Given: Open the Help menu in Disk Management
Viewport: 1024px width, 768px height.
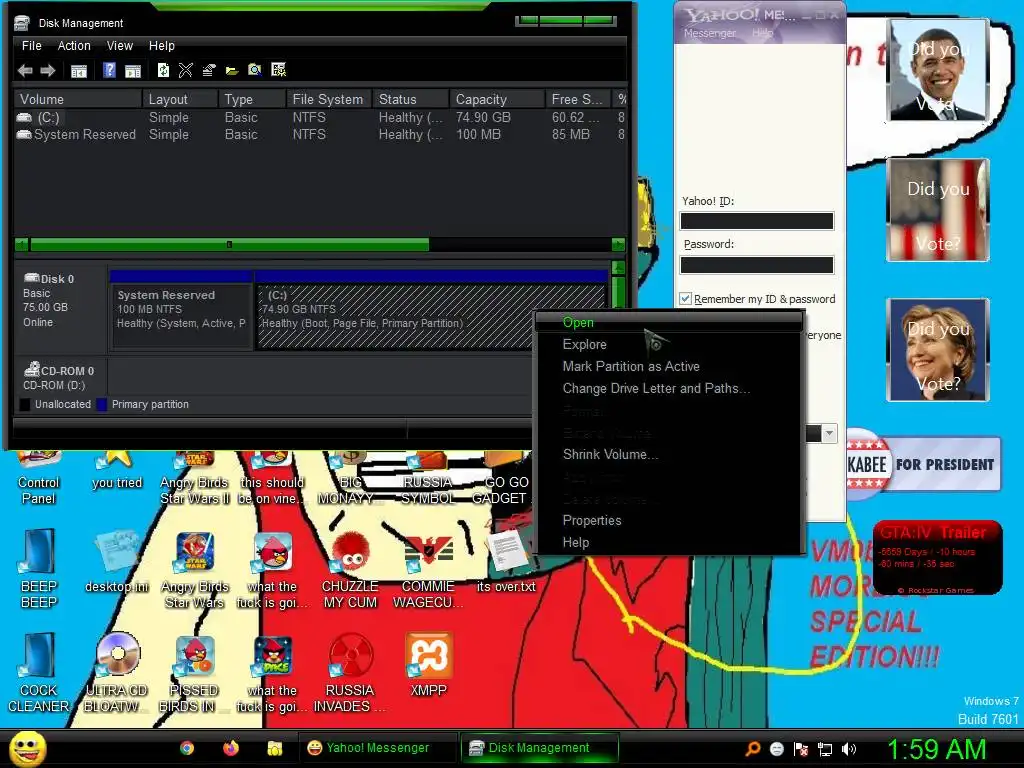Looking at the screenshot, I should pyautogui.click(x=161, y=46).
